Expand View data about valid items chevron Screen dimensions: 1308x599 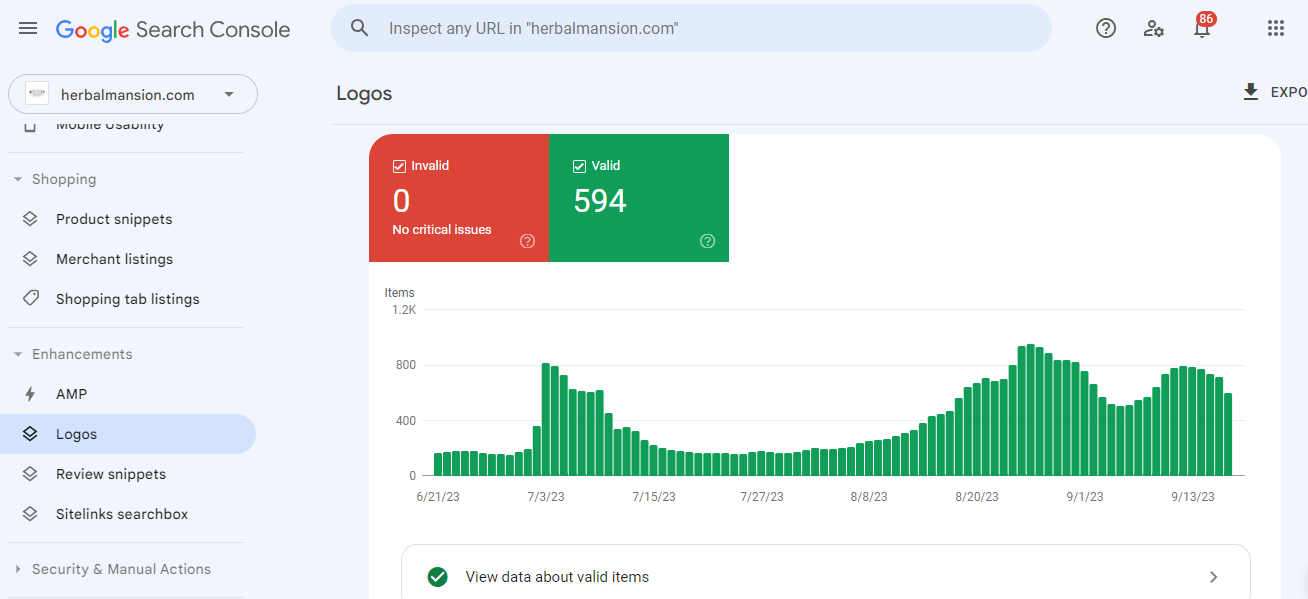click(1213, 577)
